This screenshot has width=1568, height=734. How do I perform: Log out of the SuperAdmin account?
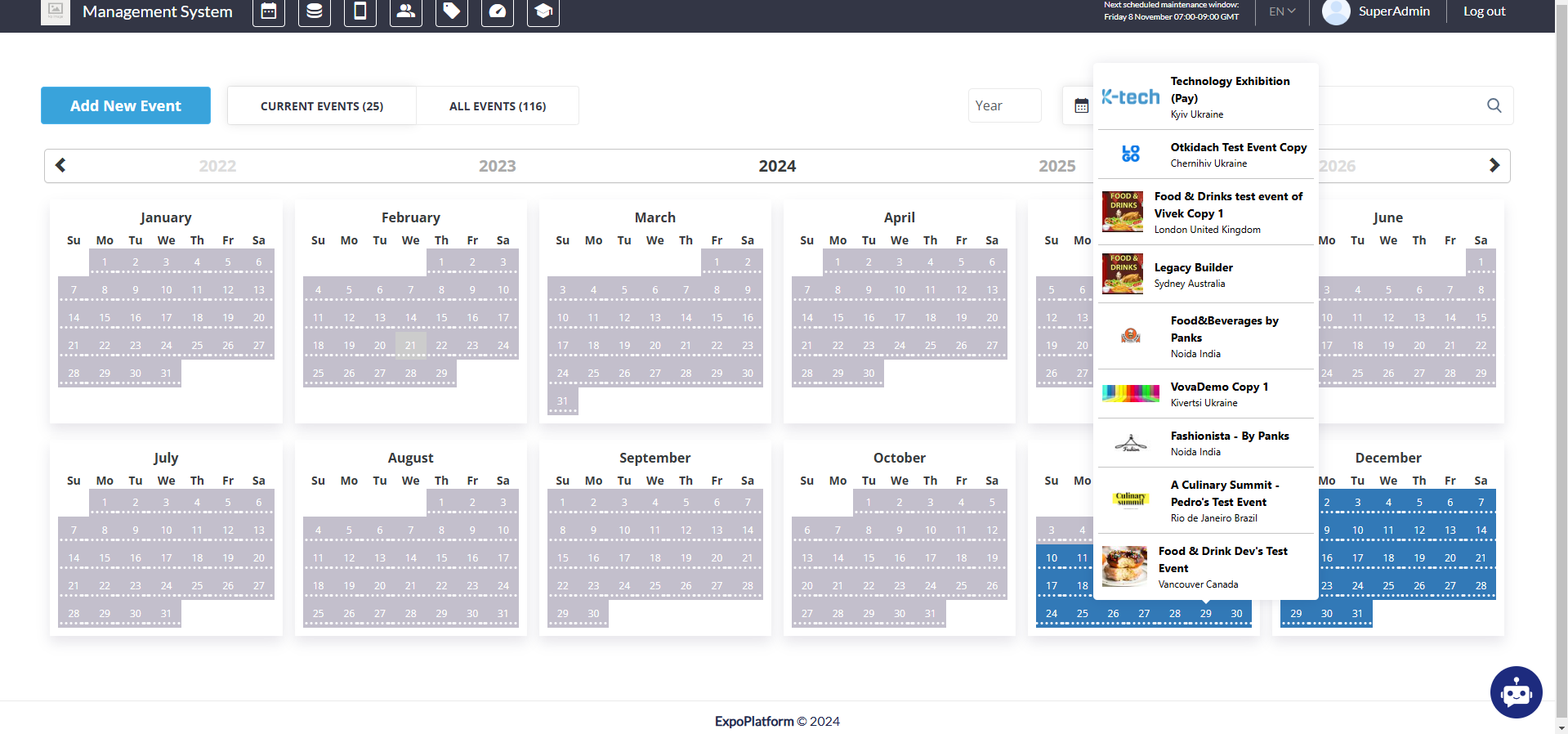pos(1484,11)
